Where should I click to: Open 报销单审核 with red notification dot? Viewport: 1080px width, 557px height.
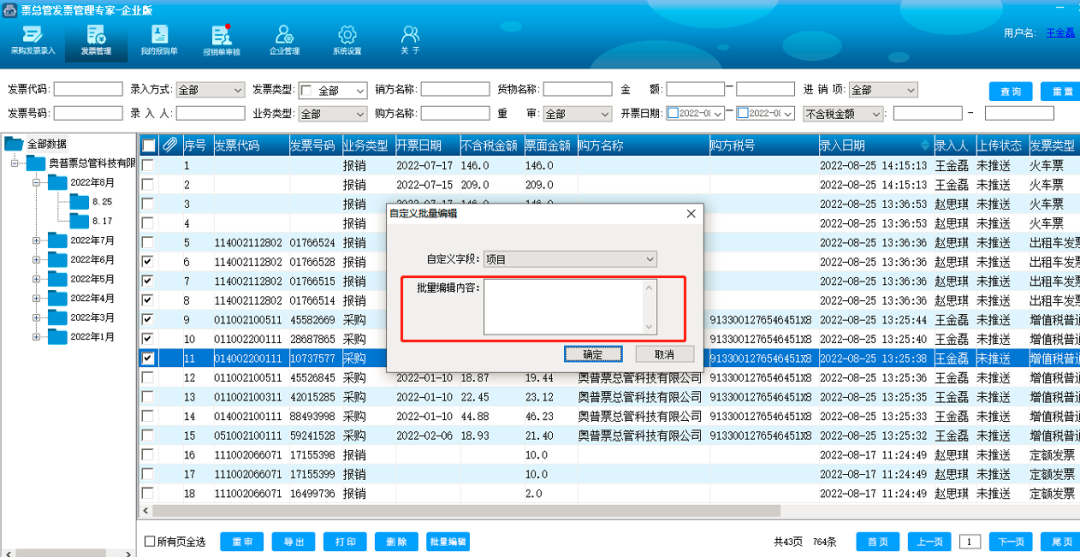tap(221, 40)
